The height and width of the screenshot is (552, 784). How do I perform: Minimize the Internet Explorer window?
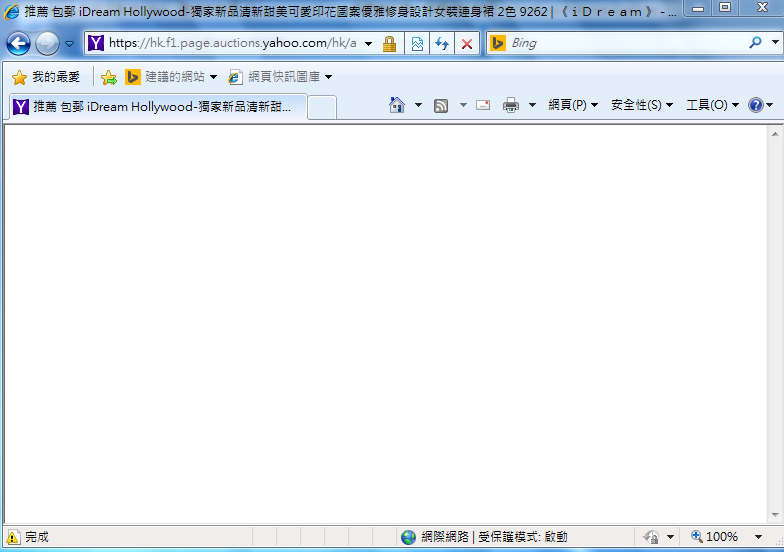click(x=698, y=8)
